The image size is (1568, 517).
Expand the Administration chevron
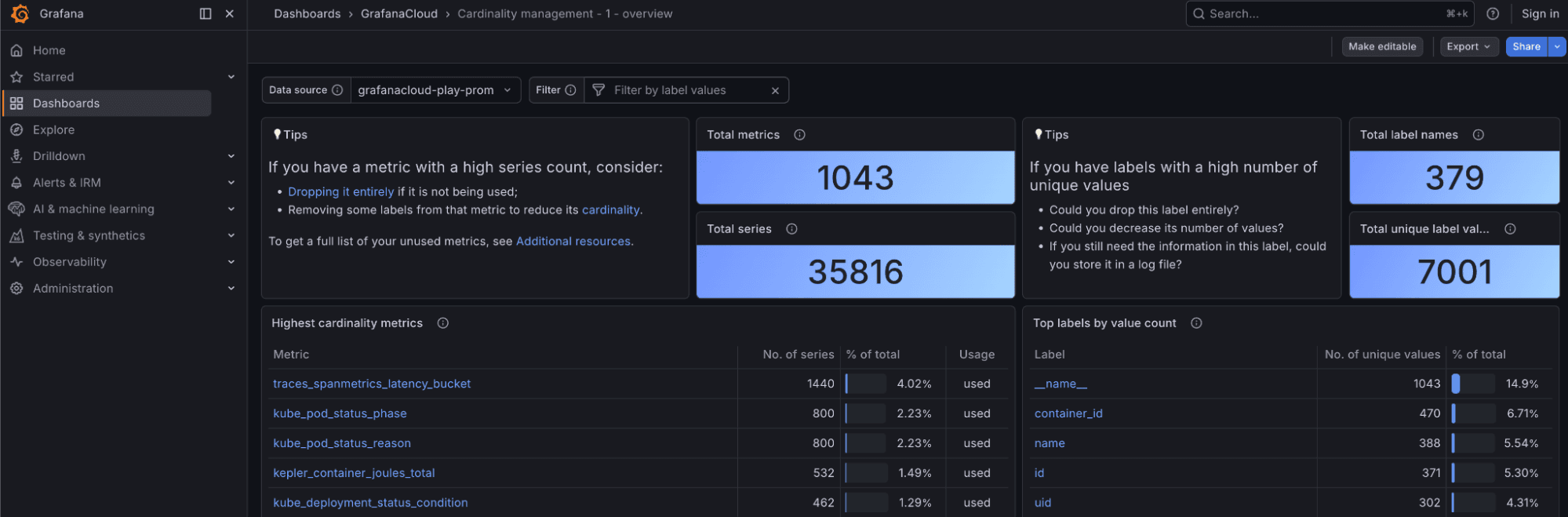(x=231, y=289)
